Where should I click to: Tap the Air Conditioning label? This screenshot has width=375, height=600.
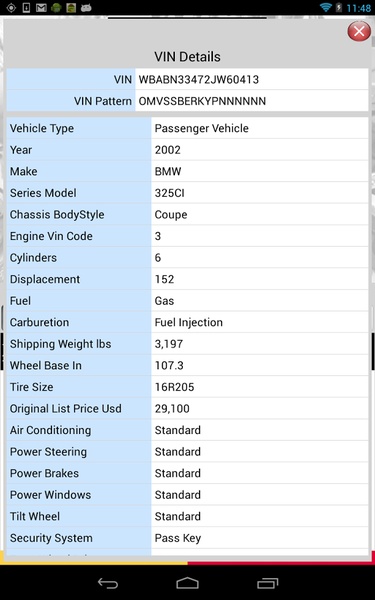tap(51, 430)
